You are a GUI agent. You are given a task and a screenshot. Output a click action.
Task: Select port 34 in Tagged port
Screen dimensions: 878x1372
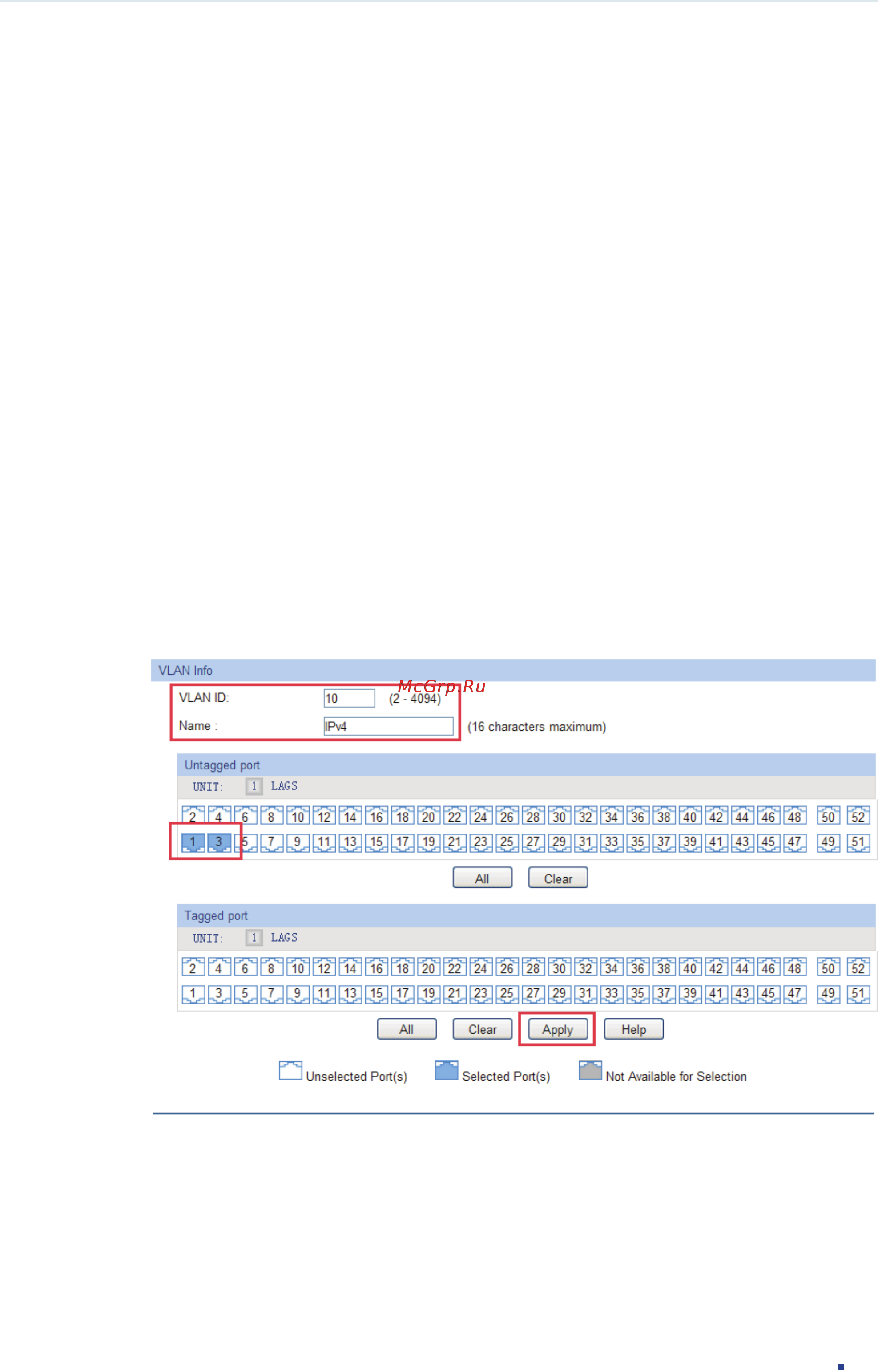pos(612,967)
